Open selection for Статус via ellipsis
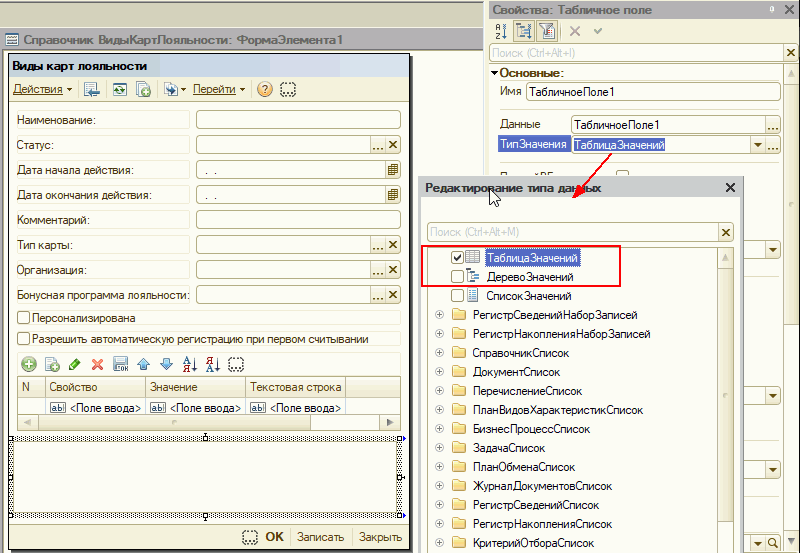Screen dimensions: 800x553 (x=378, y=144)
